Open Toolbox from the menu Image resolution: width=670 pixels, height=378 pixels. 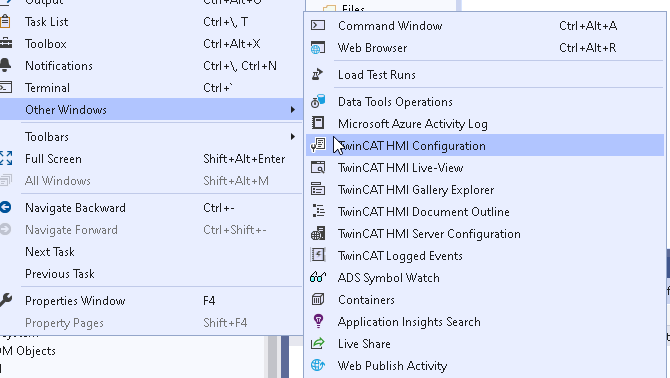point(150,44)
